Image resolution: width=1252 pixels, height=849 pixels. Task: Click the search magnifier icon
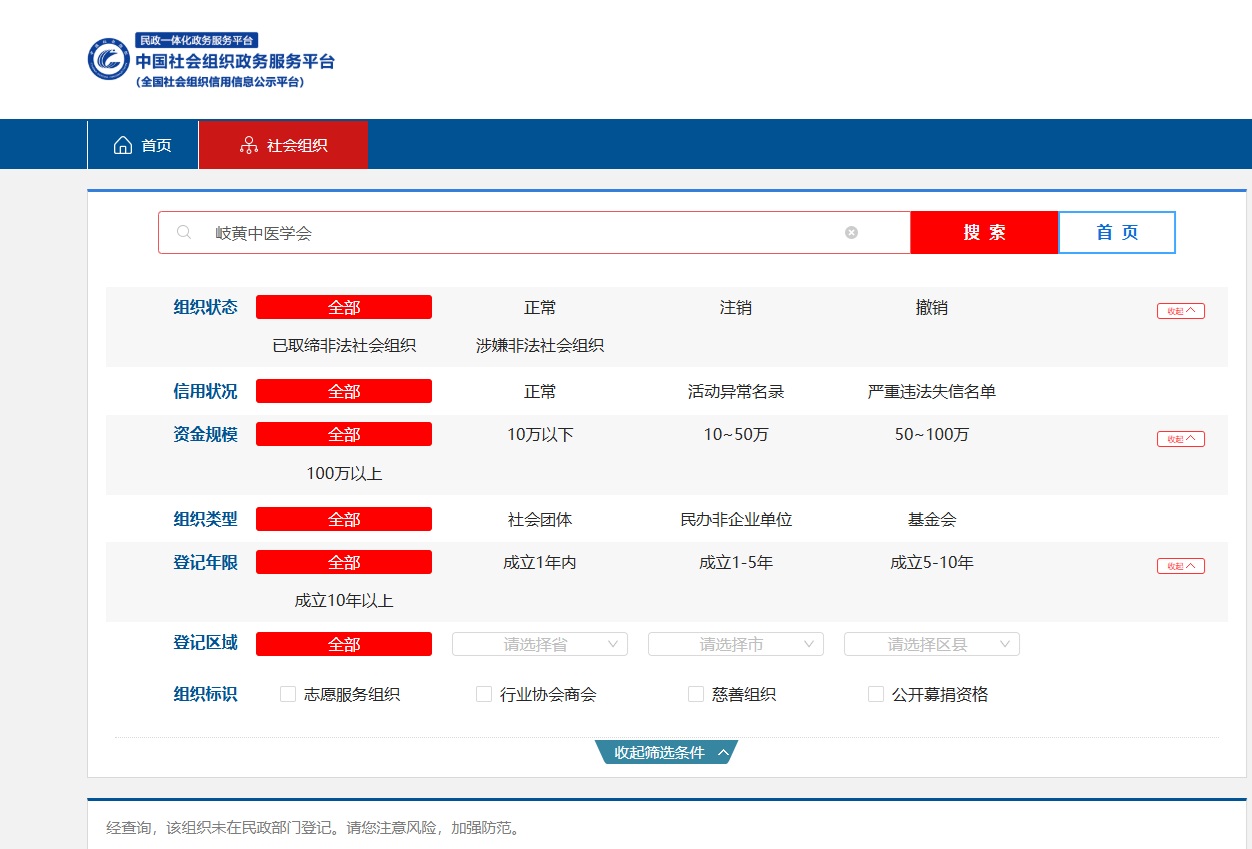[184, 232]
